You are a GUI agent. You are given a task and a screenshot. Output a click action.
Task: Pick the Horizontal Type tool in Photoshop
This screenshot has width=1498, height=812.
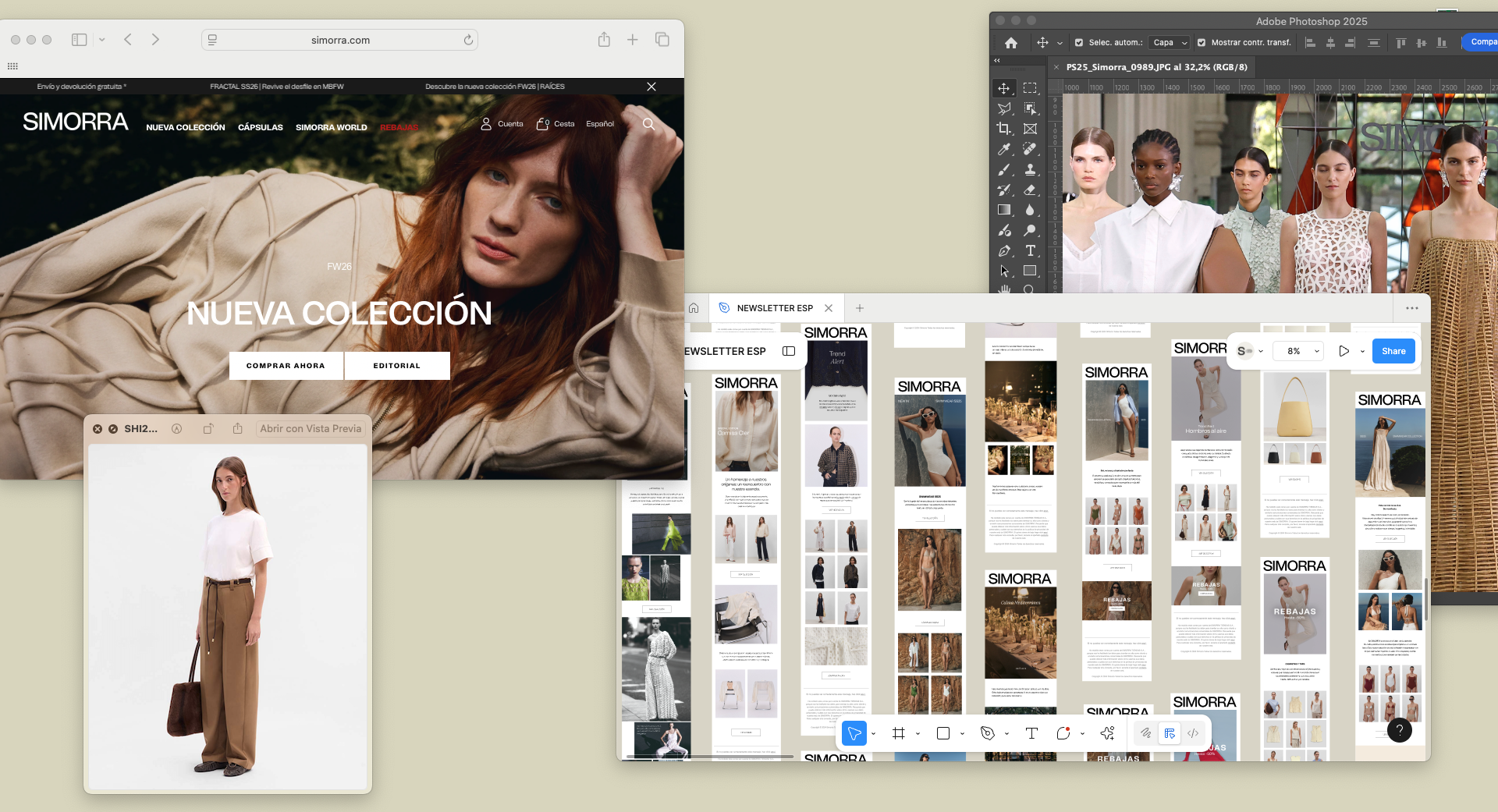coord(1030,250)
